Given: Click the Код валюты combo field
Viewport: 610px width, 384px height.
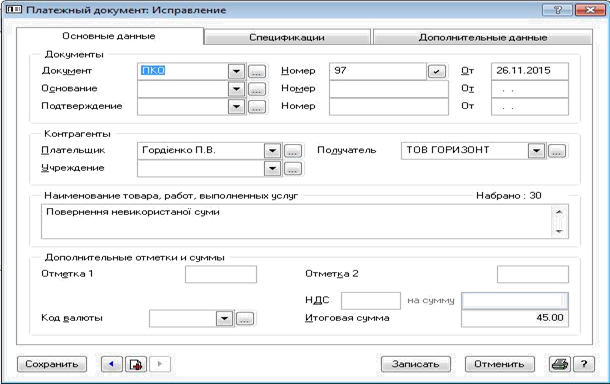Looking at the screenshot, I should [x=182, y=319].
